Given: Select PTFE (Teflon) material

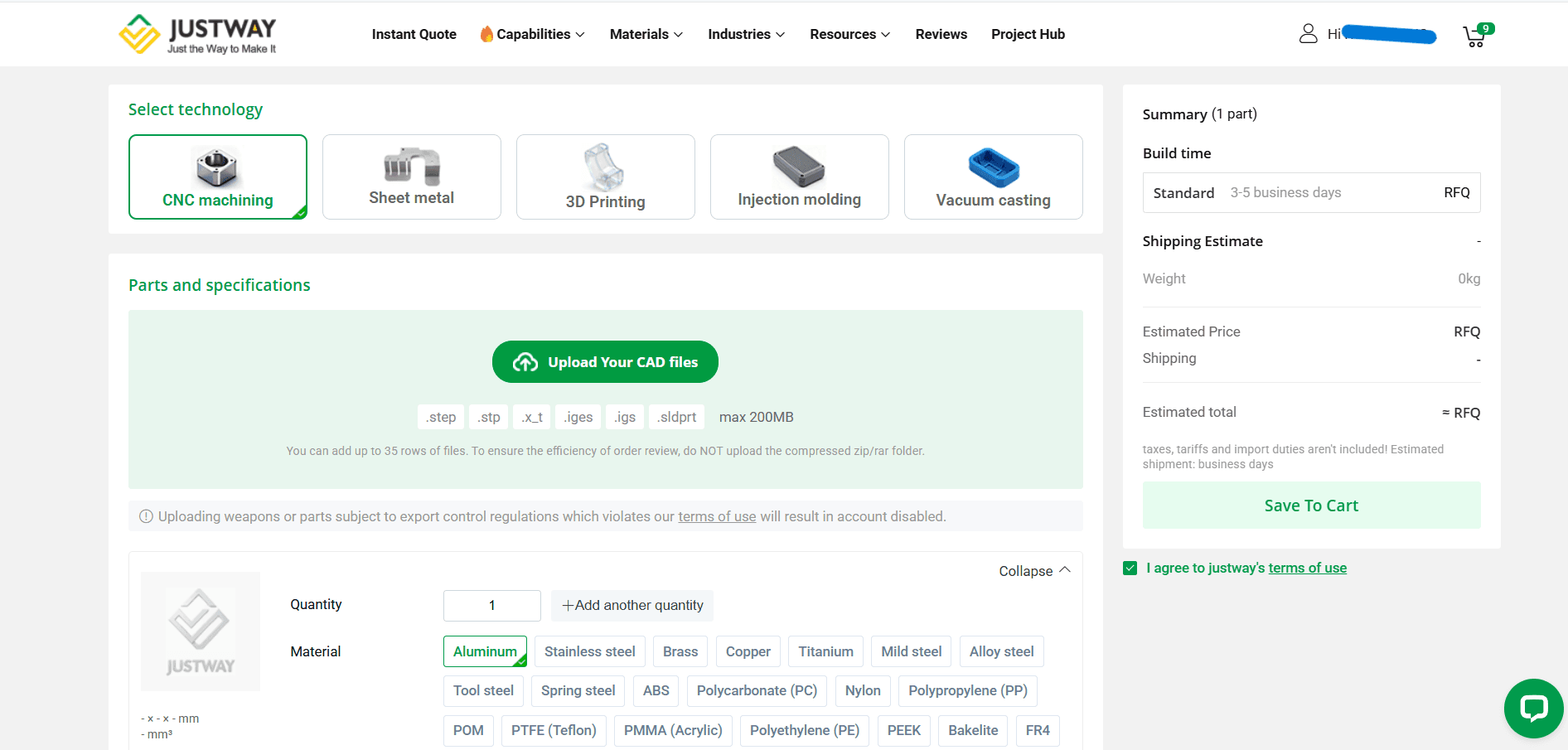Looking at the screenshot, I should [x=554, y=730].
